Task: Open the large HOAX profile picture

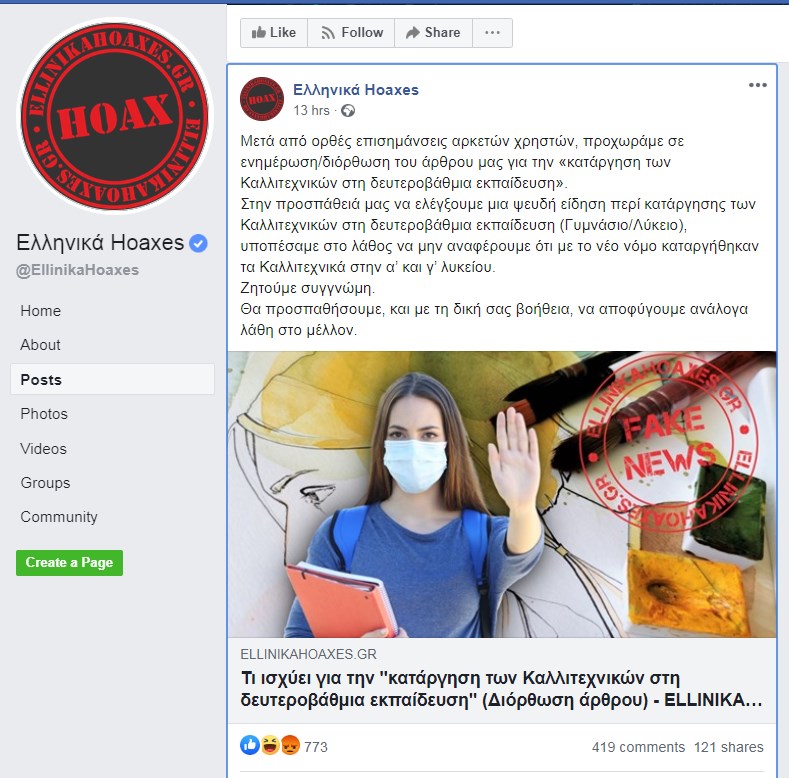Action: pos(115,116)
